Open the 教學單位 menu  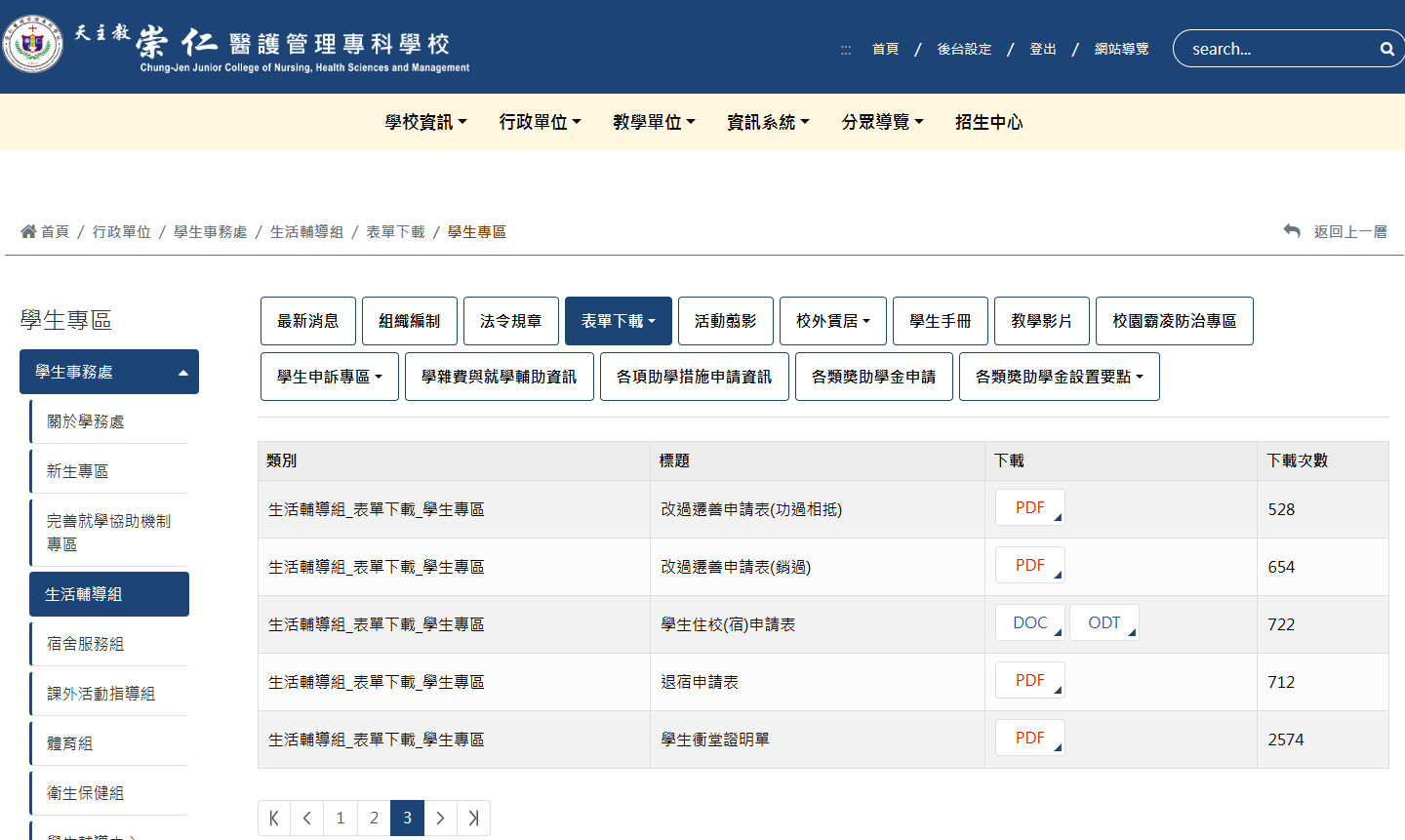coord(654,121)
